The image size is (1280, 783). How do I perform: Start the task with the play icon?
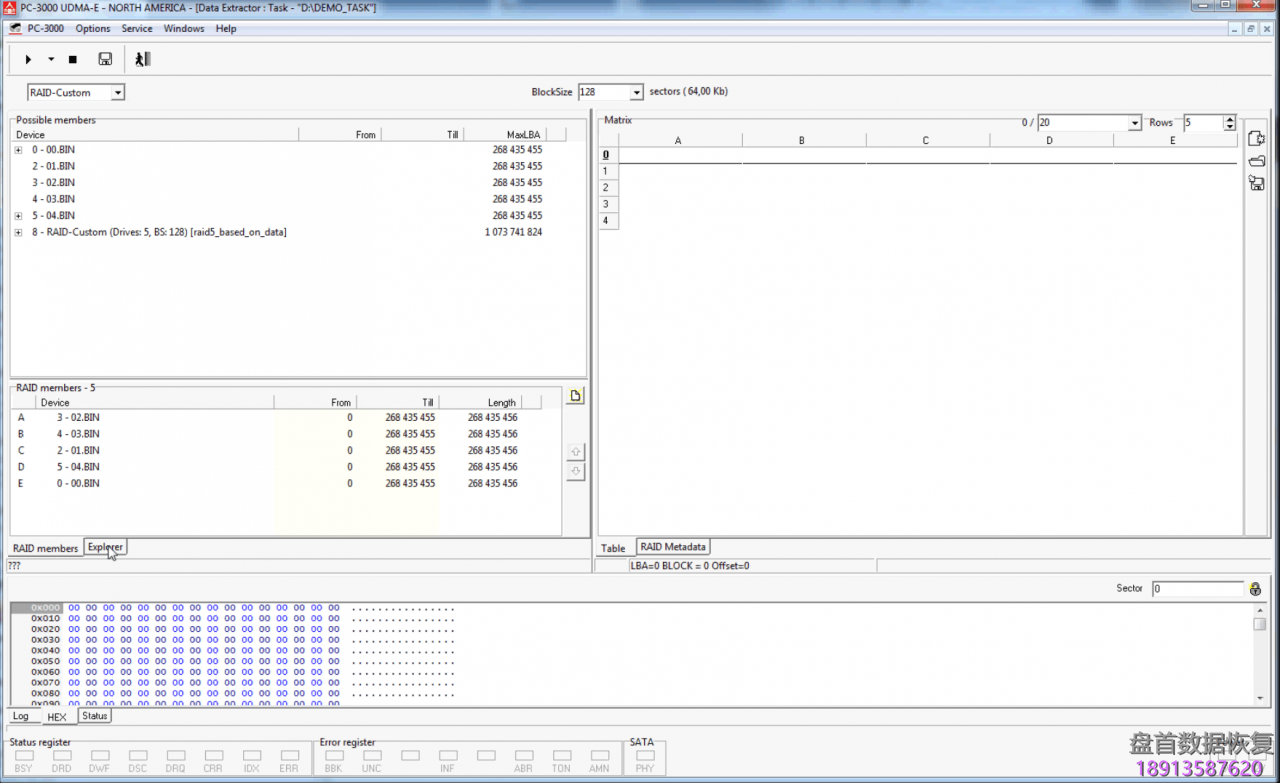(x=28, y=59)
